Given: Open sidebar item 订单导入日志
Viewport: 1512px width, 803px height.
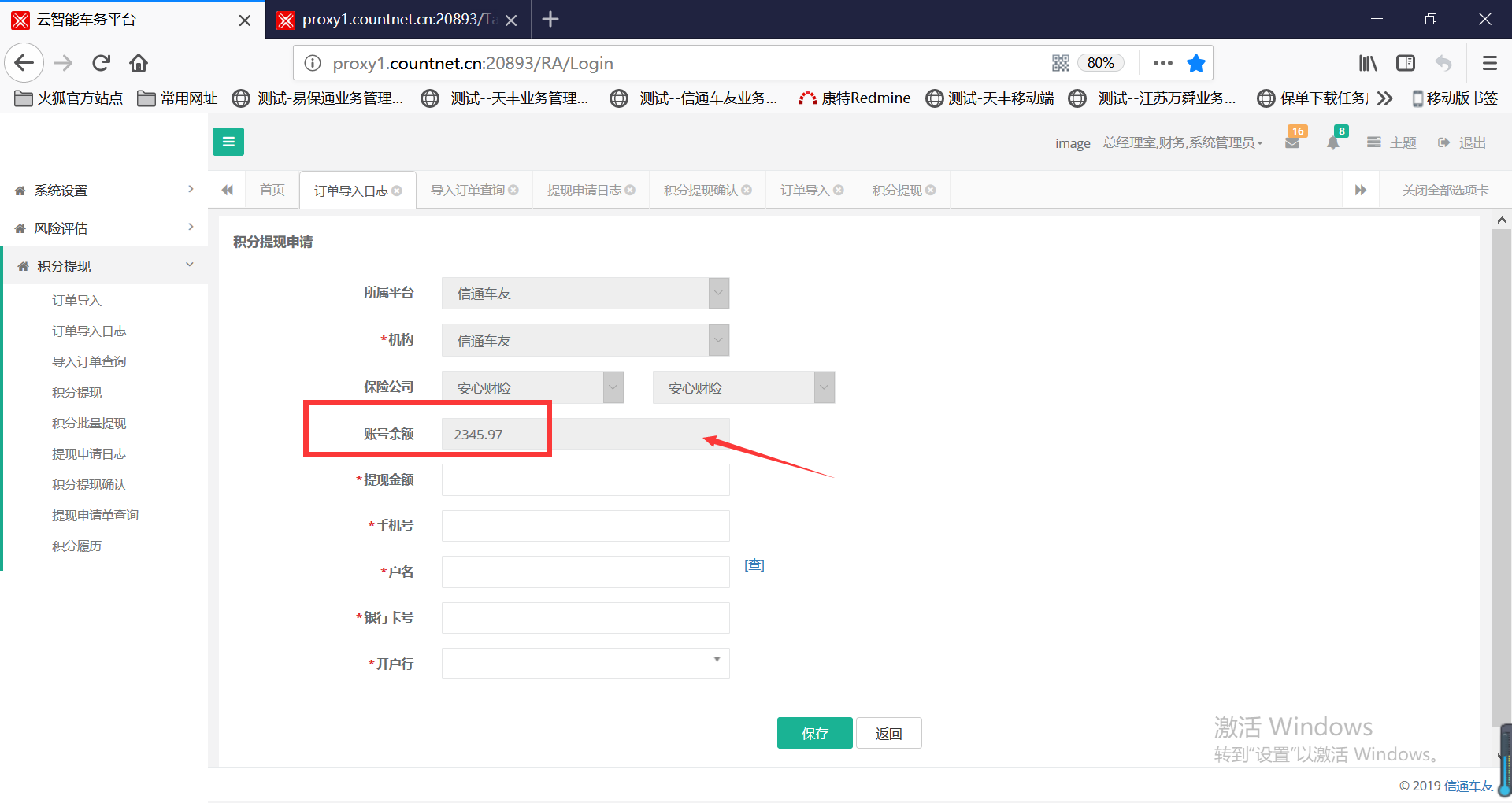Looking at the screenshot, I should tap(89, 331).
